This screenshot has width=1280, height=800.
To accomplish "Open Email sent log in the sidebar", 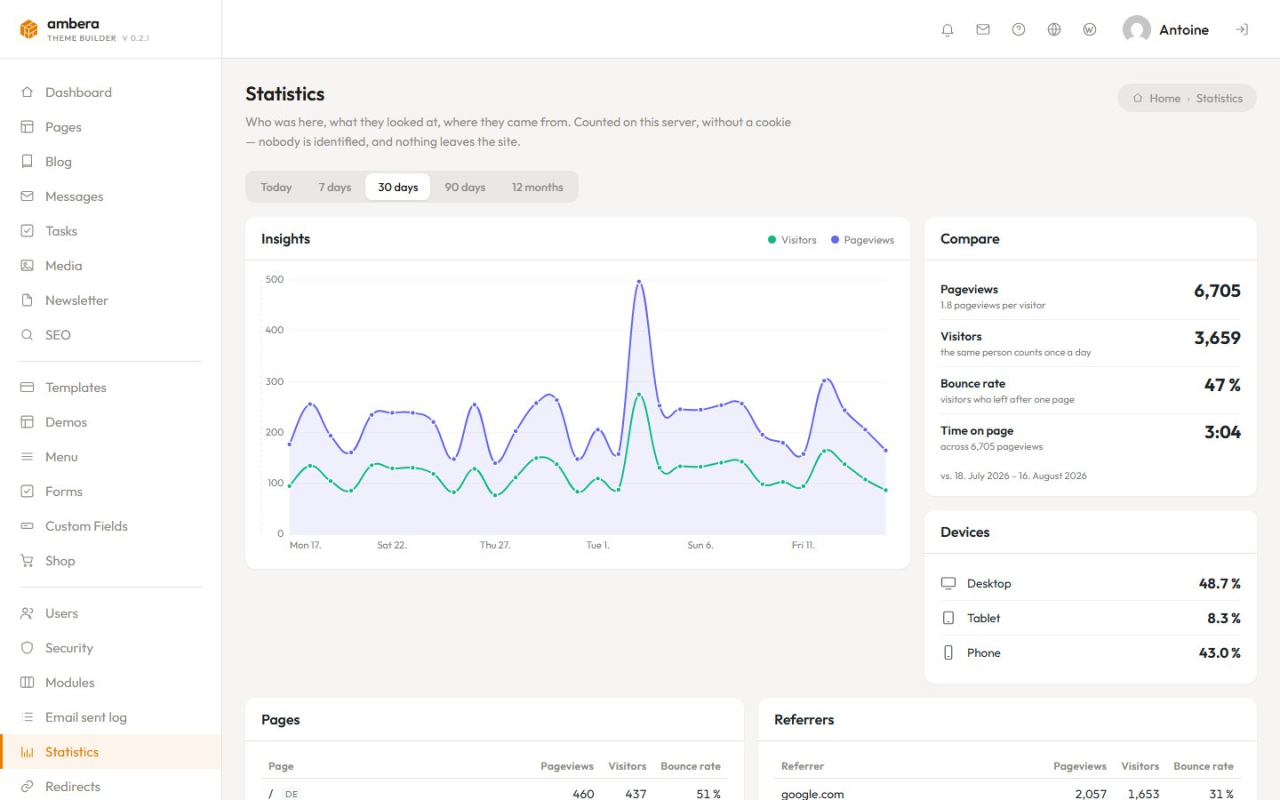I will (110, 717).
